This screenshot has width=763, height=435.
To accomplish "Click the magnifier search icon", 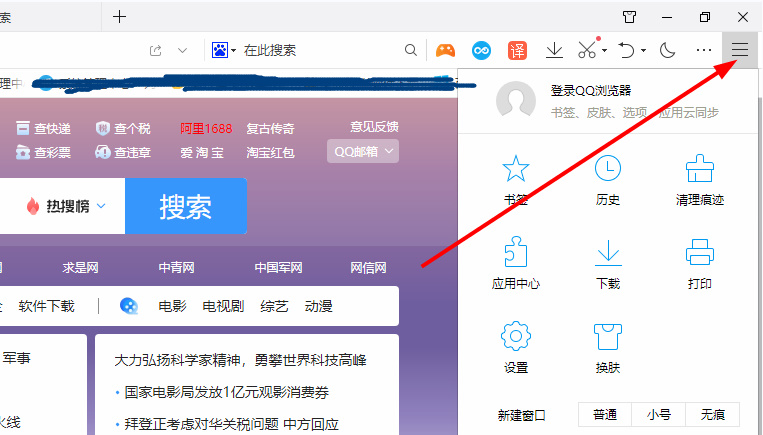I will (411, 50).
